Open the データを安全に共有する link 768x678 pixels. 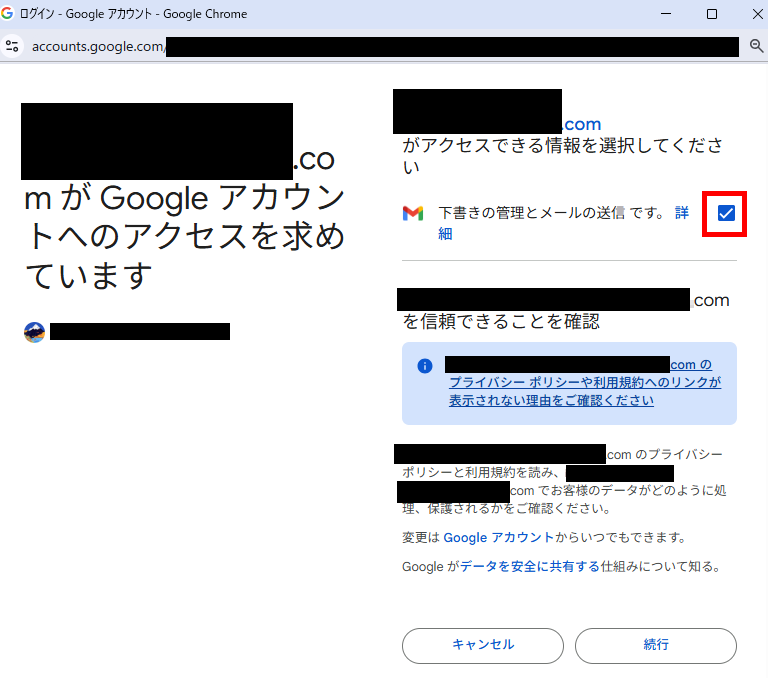click(x=530, y=566)
